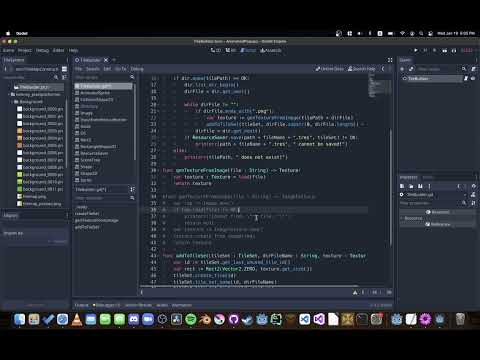Screen dimensions: 480x360
Task: Open the script editor Go To menu
Action: pos(121,69)
